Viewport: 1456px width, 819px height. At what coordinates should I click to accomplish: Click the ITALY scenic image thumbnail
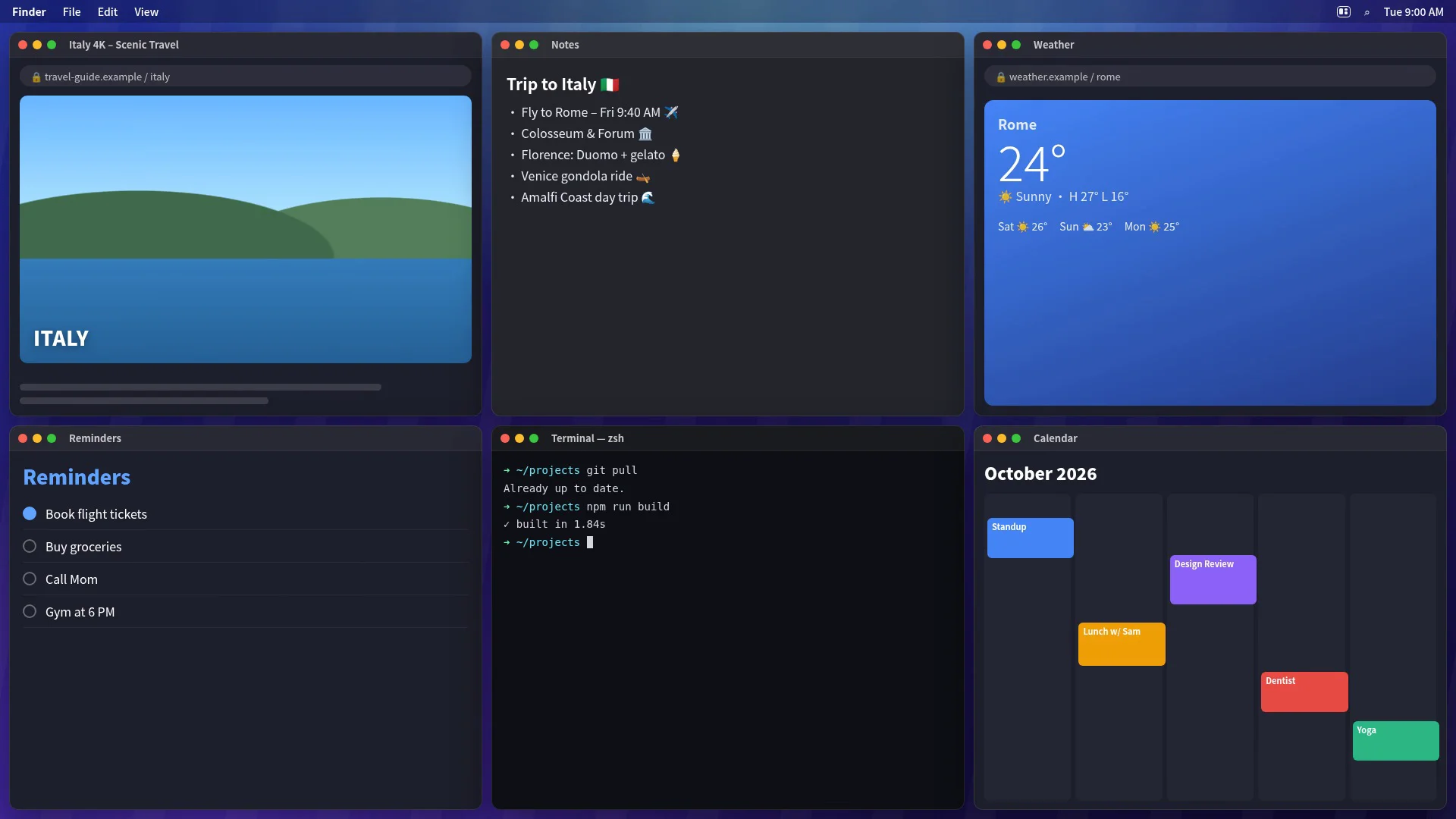[x=246, y=229]
